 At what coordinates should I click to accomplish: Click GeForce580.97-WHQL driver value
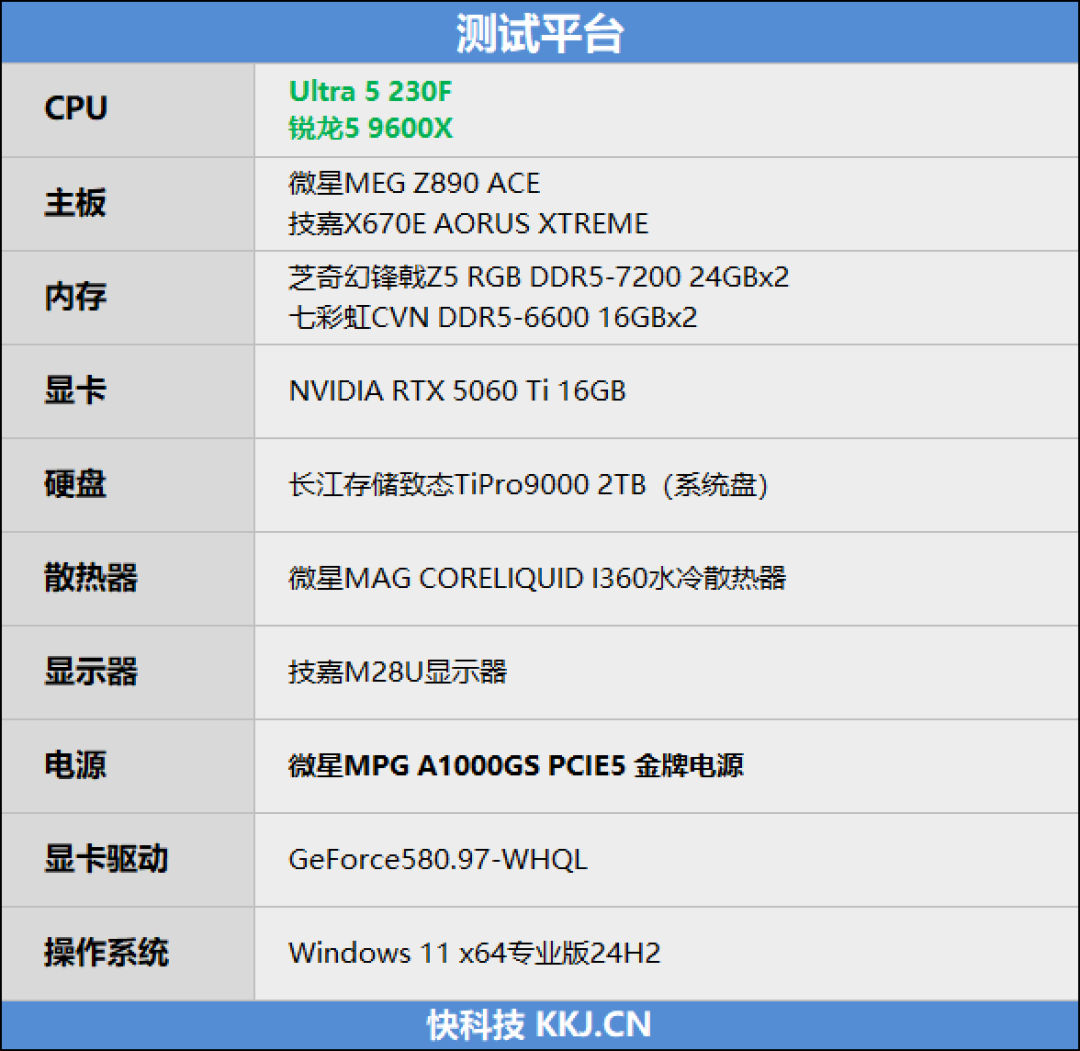438,860
